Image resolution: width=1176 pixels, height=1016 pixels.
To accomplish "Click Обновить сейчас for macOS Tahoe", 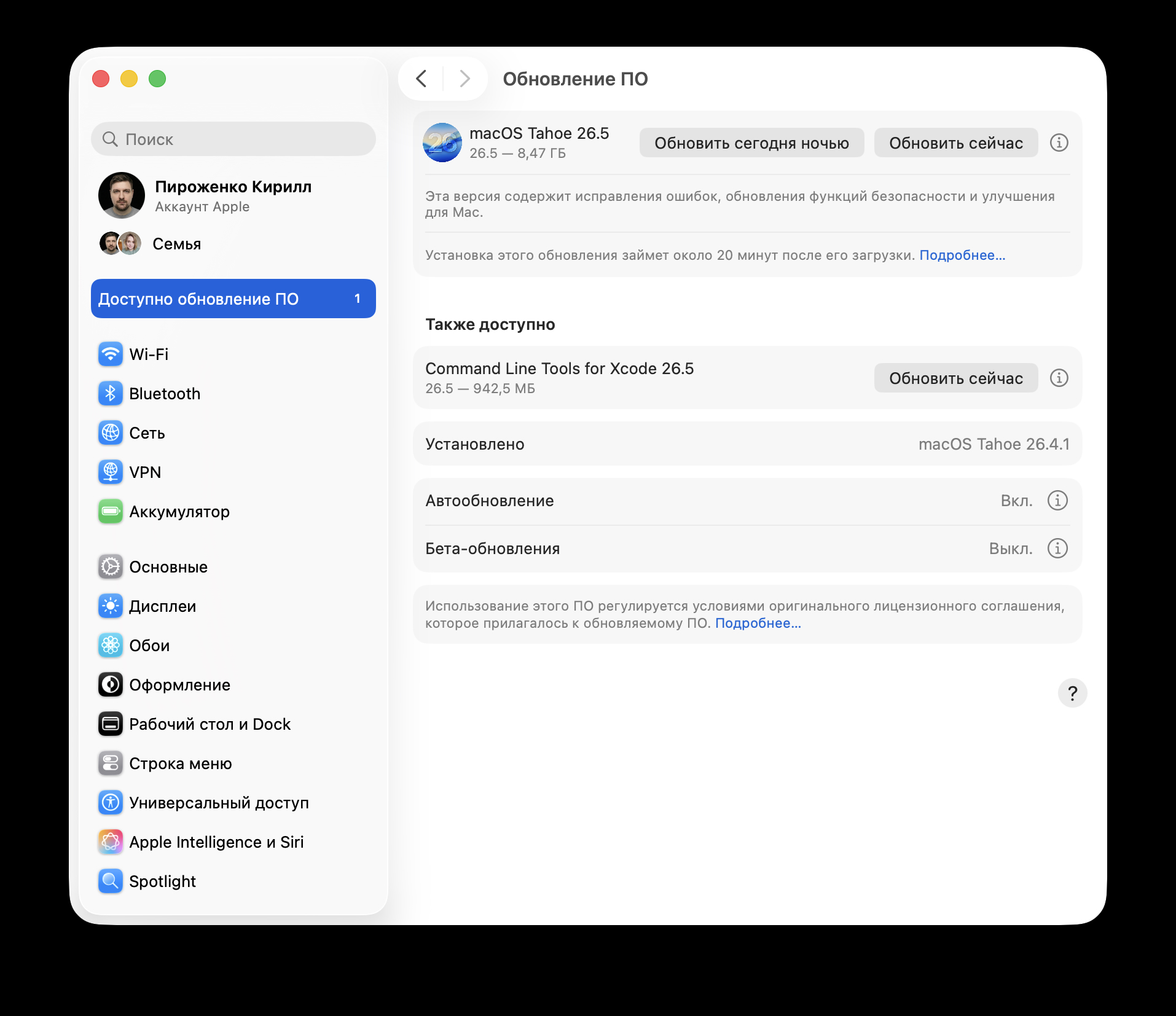I will point(956,143).
